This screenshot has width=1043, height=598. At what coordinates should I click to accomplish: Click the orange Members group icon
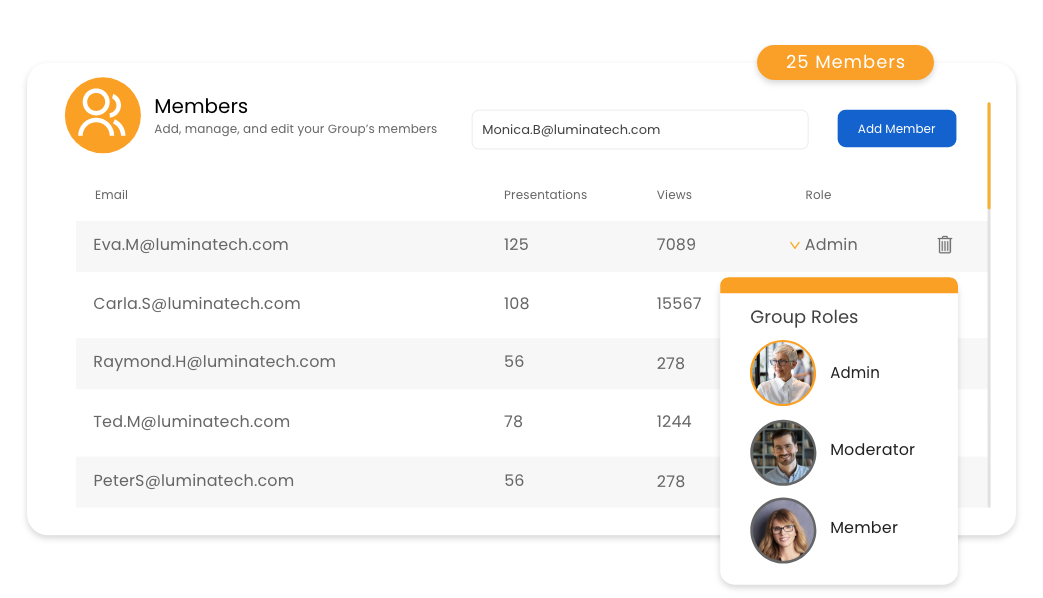coord(102,115)
